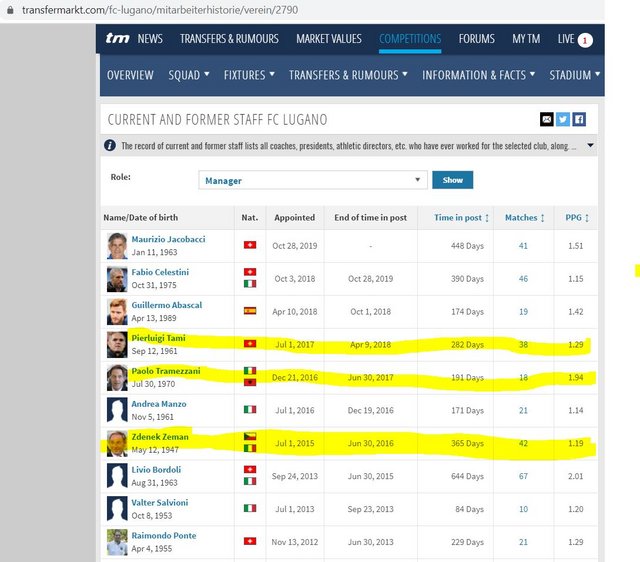This screenshot has width=640, height=562.
Task: Expand the staff record info text
Action: pyautogui.click(x=590, y=145)
